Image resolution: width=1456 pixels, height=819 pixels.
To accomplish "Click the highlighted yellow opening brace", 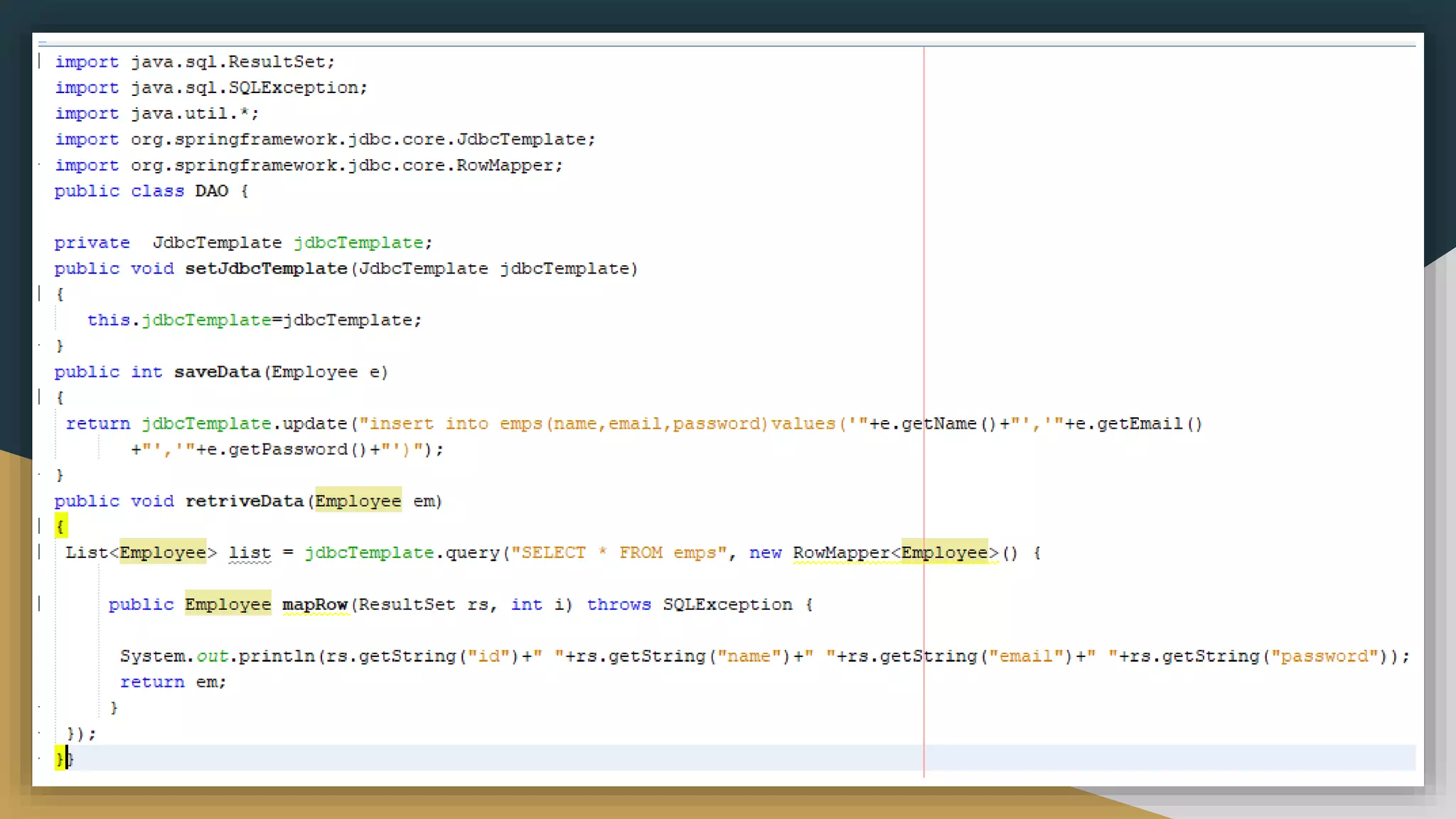I will (x=61, y=527).
